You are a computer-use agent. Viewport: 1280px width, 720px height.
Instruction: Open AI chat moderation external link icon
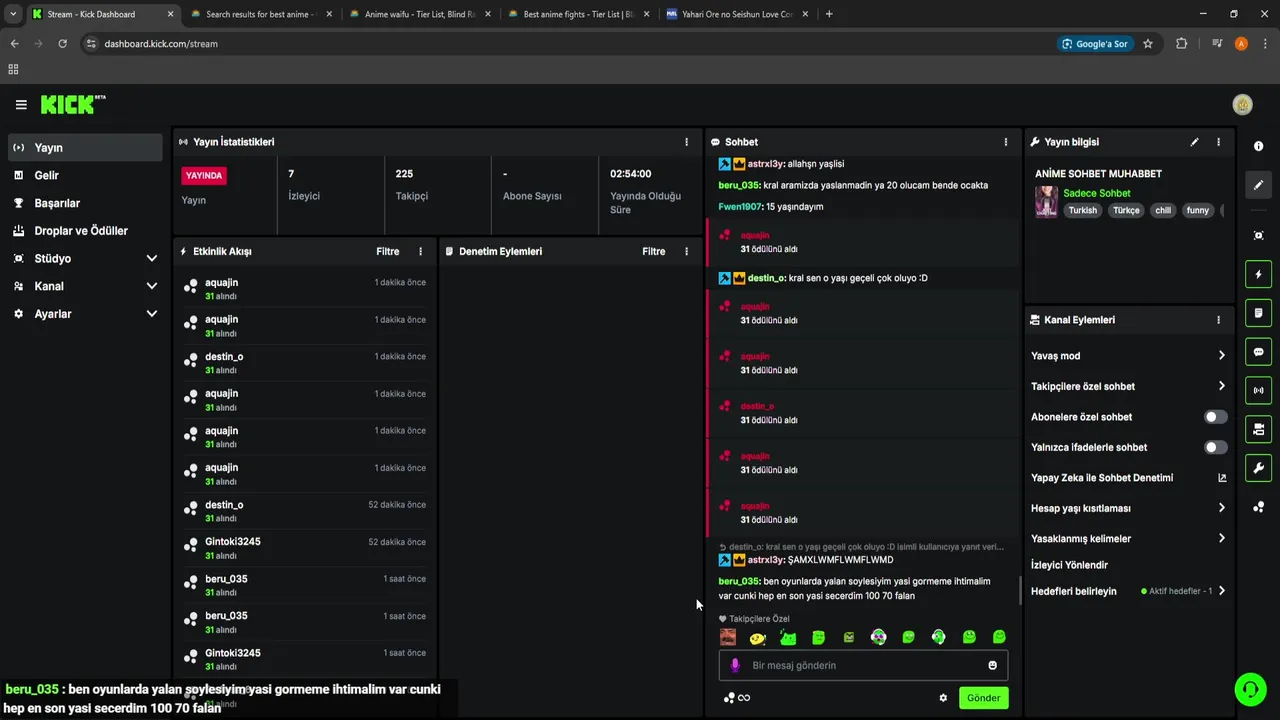click(1222, 478)
